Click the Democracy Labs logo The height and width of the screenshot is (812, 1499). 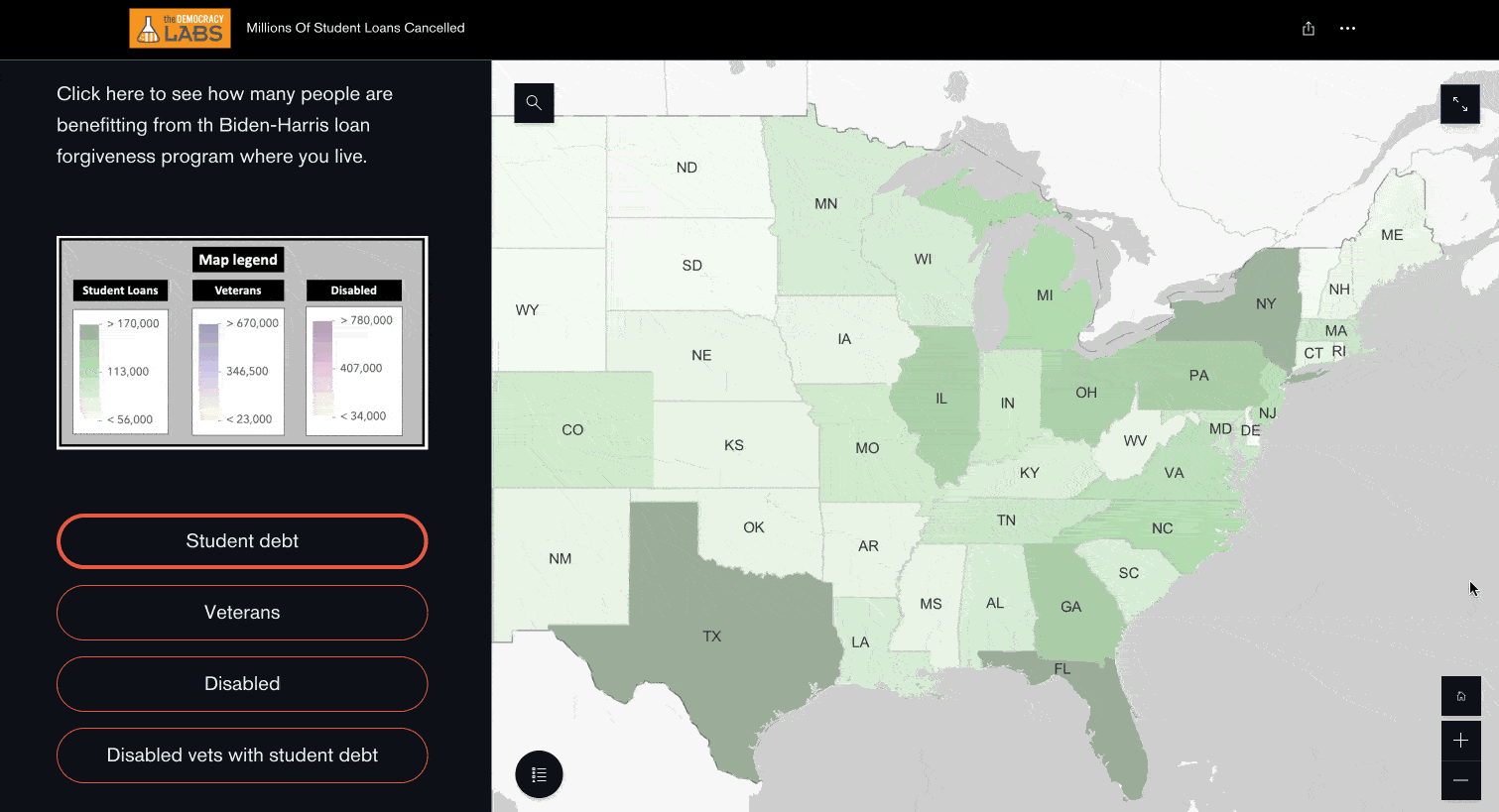(x=180, y=29)
